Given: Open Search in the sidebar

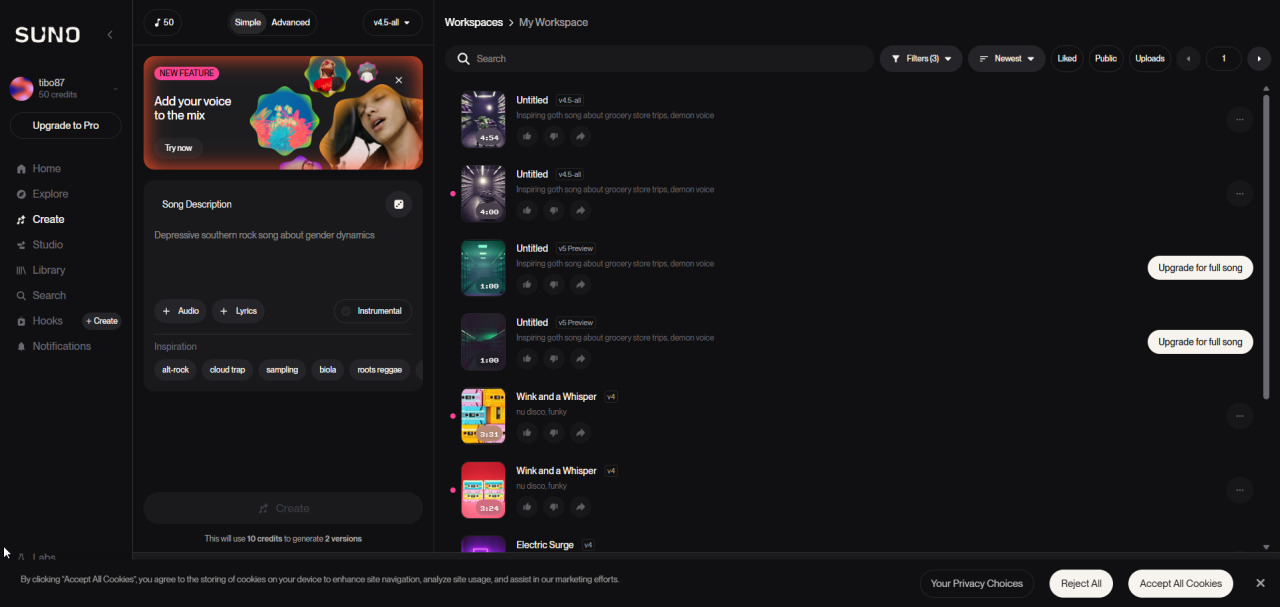Looking at the screenshot, I should (49, 296).
